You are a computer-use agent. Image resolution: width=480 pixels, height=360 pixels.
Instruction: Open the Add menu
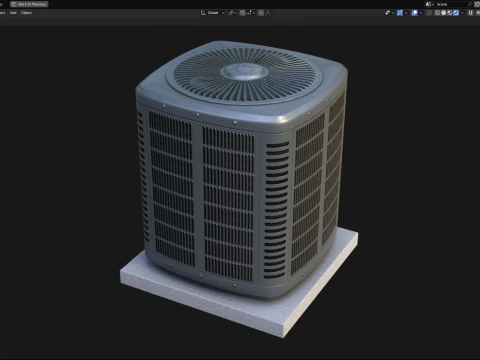13,13
